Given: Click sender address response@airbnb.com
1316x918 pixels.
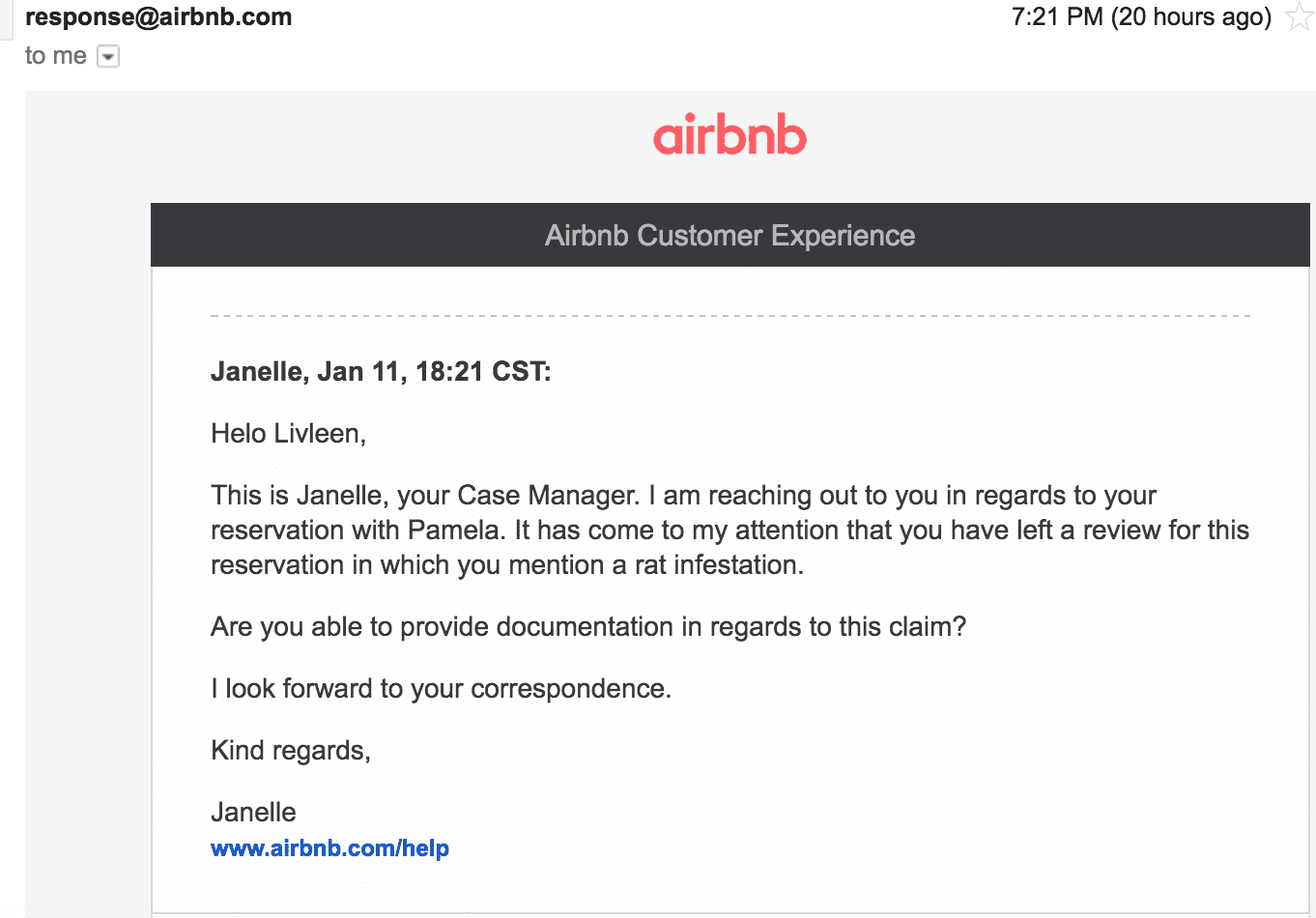Looking at the screenshot, I should tap(158, 16).
